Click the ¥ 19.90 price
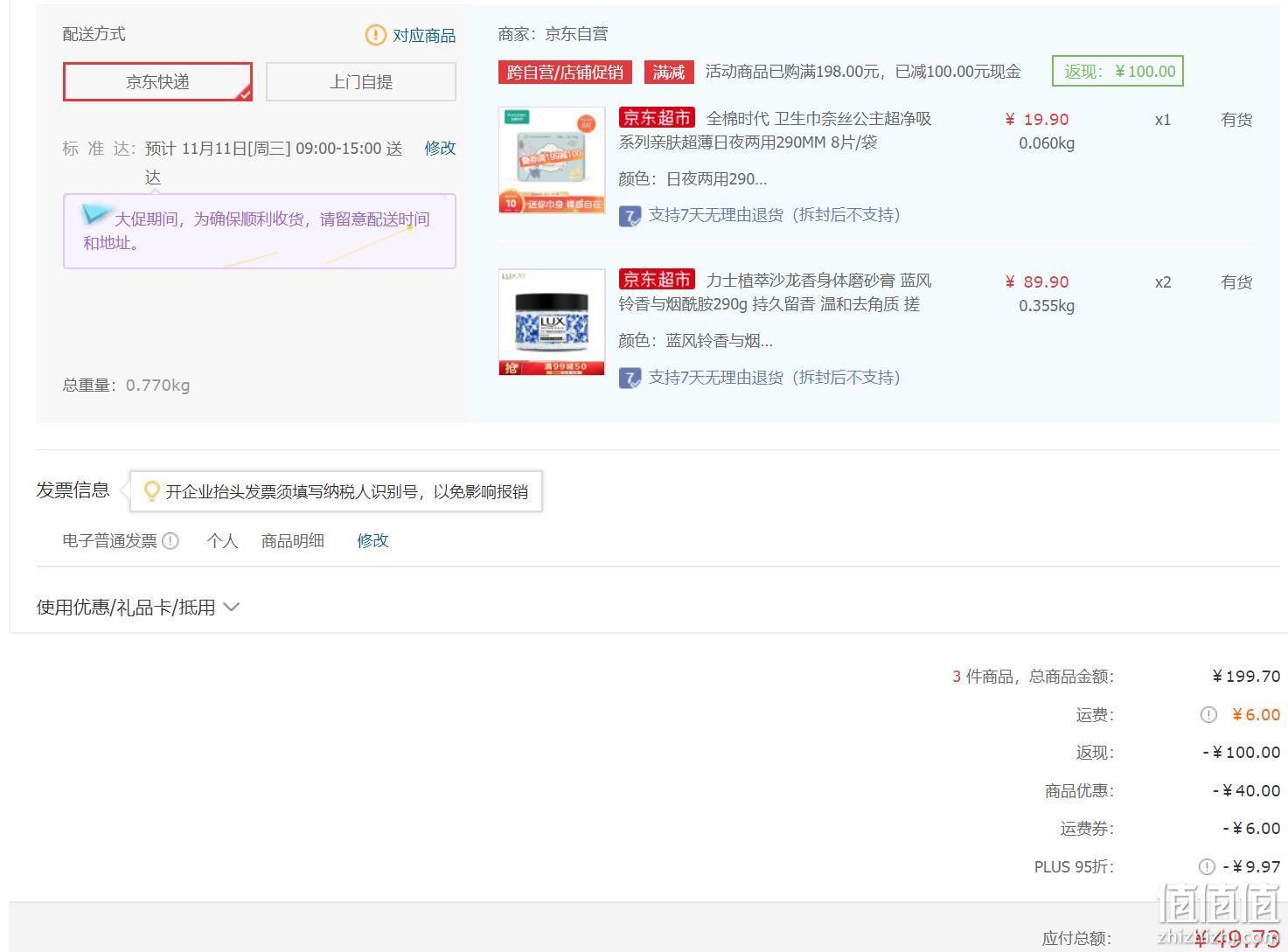Viewport: 1288px width, 952px height. 1037,120
